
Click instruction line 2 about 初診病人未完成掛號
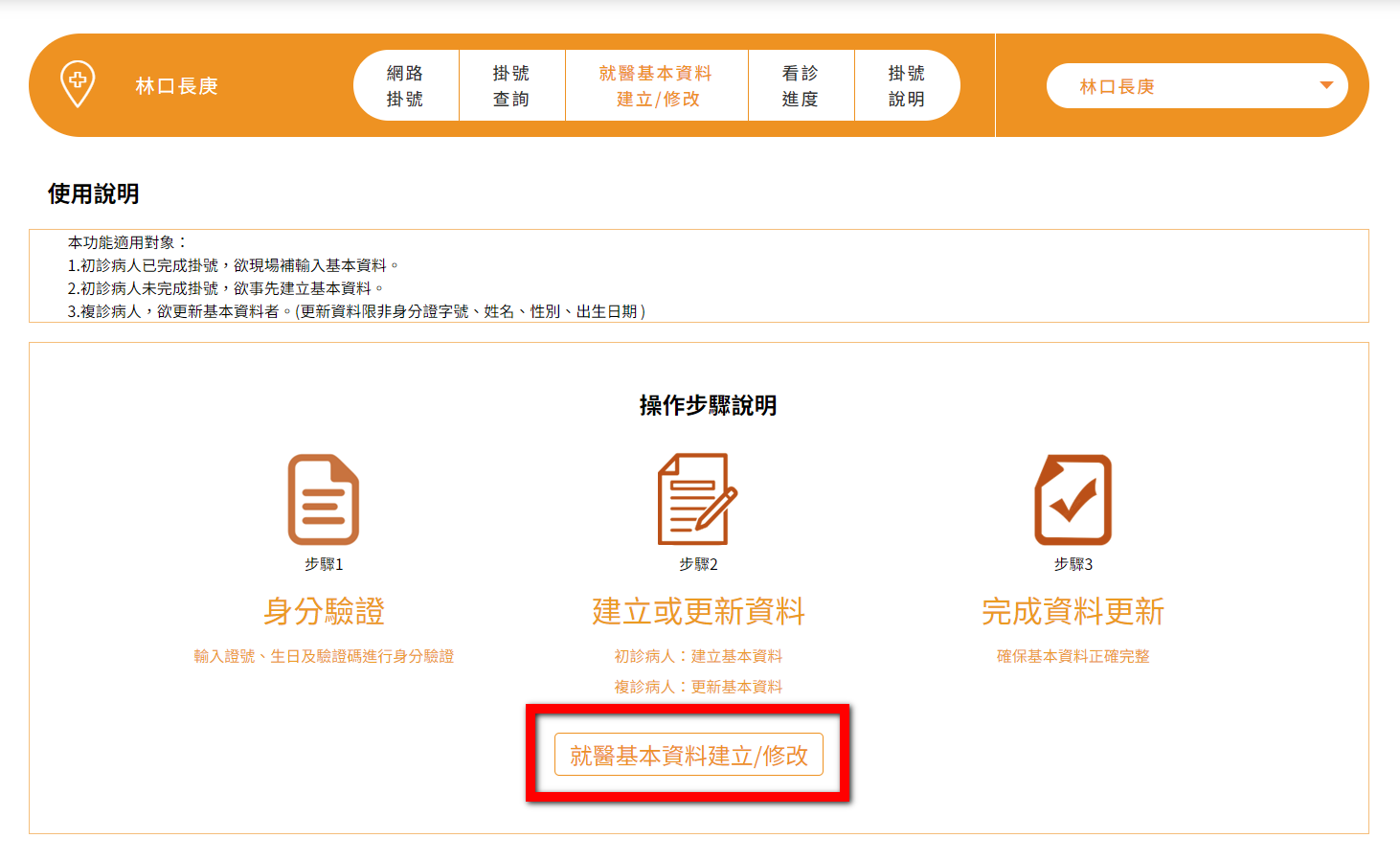click(x=226, y=288)
